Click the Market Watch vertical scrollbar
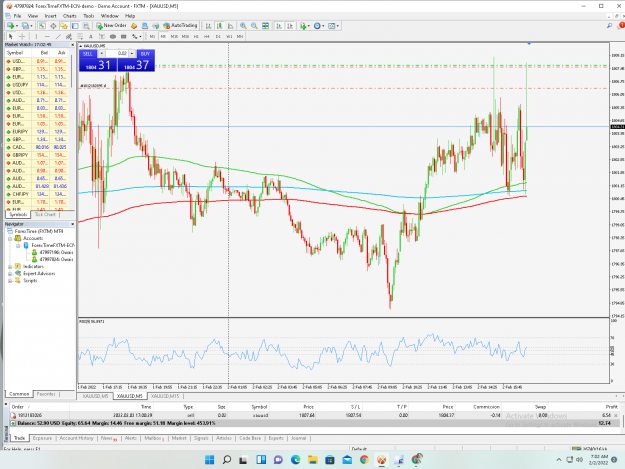Screen dimensions: 625x469 click(x=72, y=131)
